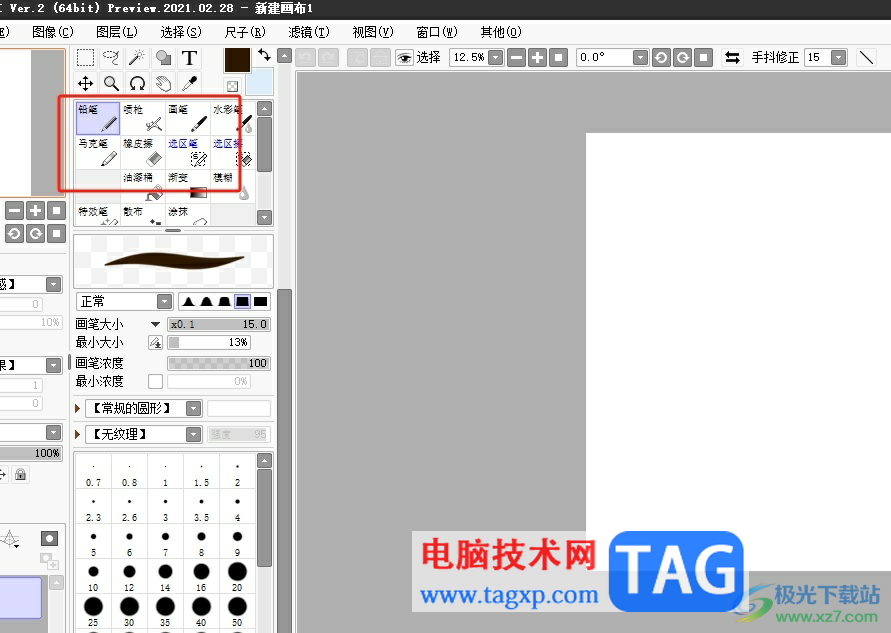Viewport: 891px width, 633px height.
Task: Open the 12.5% zoom level dropdown
Action: 496,57
